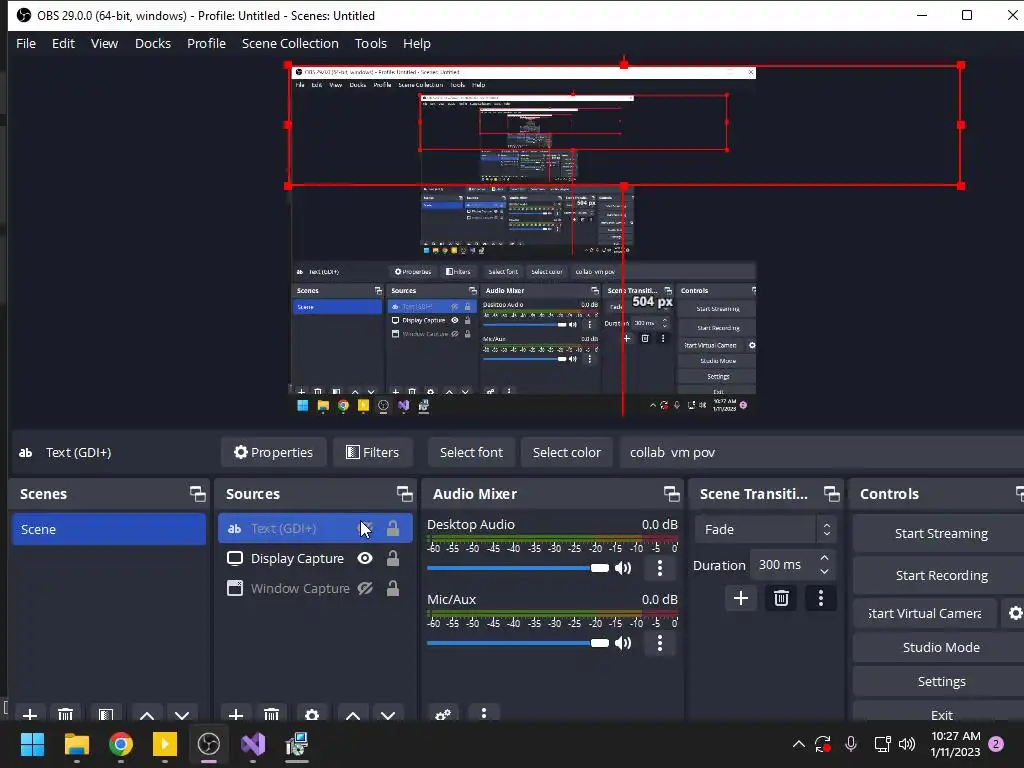Open scene filters icon in Scenes panel
1024x768 pixels.
[x=106, y=714]
